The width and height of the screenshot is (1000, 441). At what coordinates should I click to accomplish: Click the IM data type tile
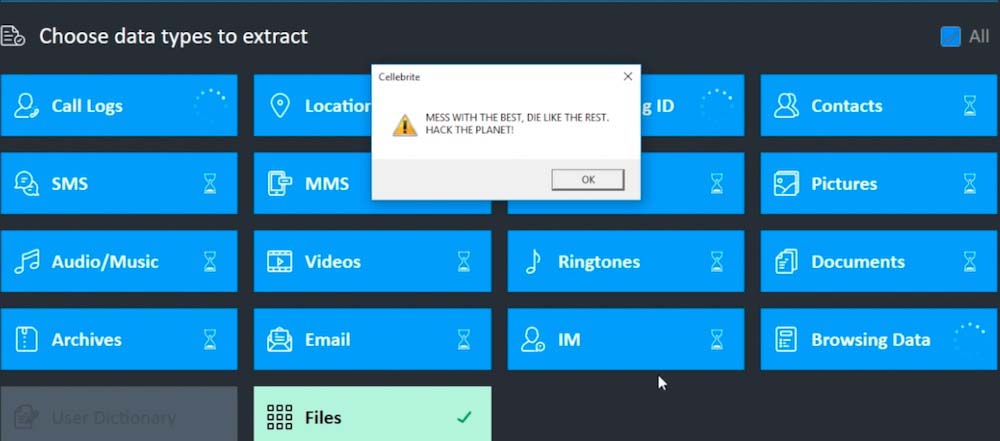tap(626, 339)
